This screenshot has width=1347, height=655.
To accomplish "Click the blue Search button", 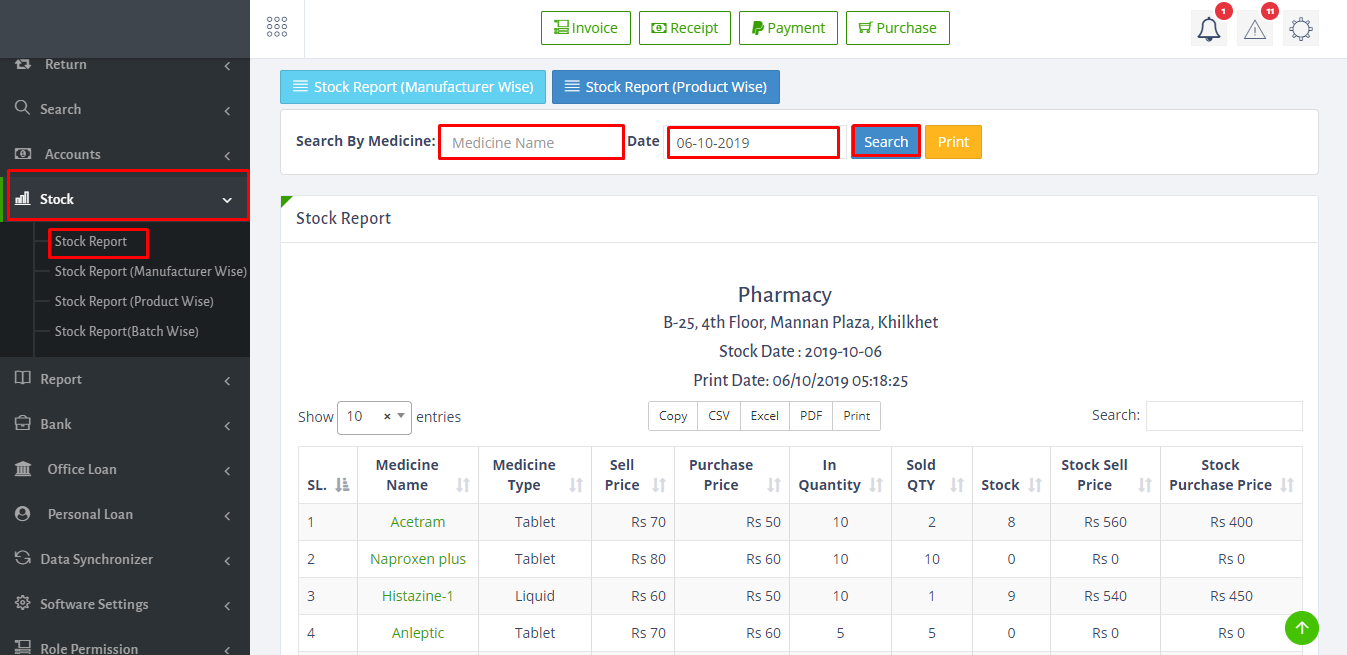I will pos(886,142).
